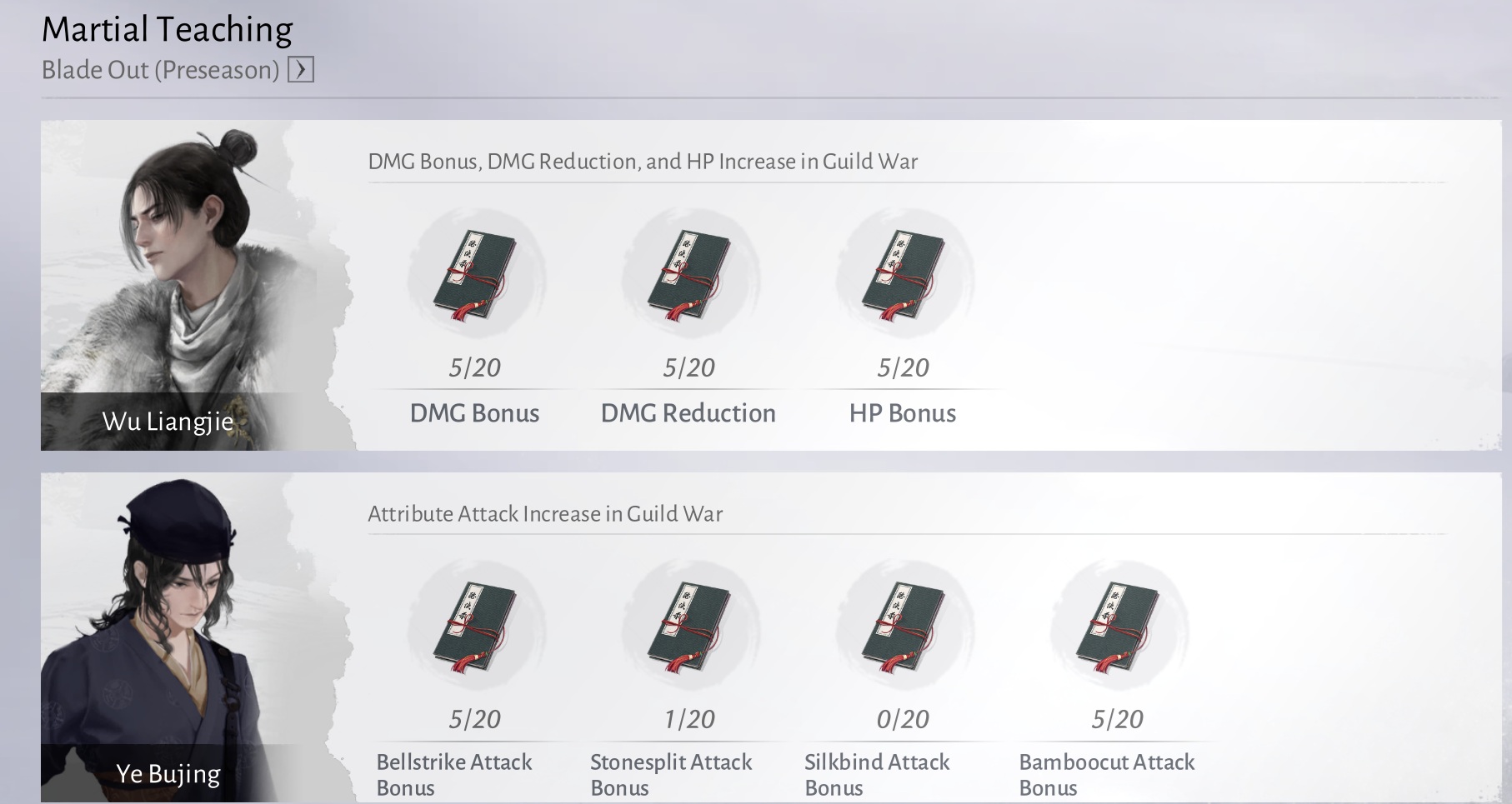Select the Bamboocut Attack Bonus label
This screenshot has width=1512, height=804.
pyautogui.click(x=1107, y=775)
